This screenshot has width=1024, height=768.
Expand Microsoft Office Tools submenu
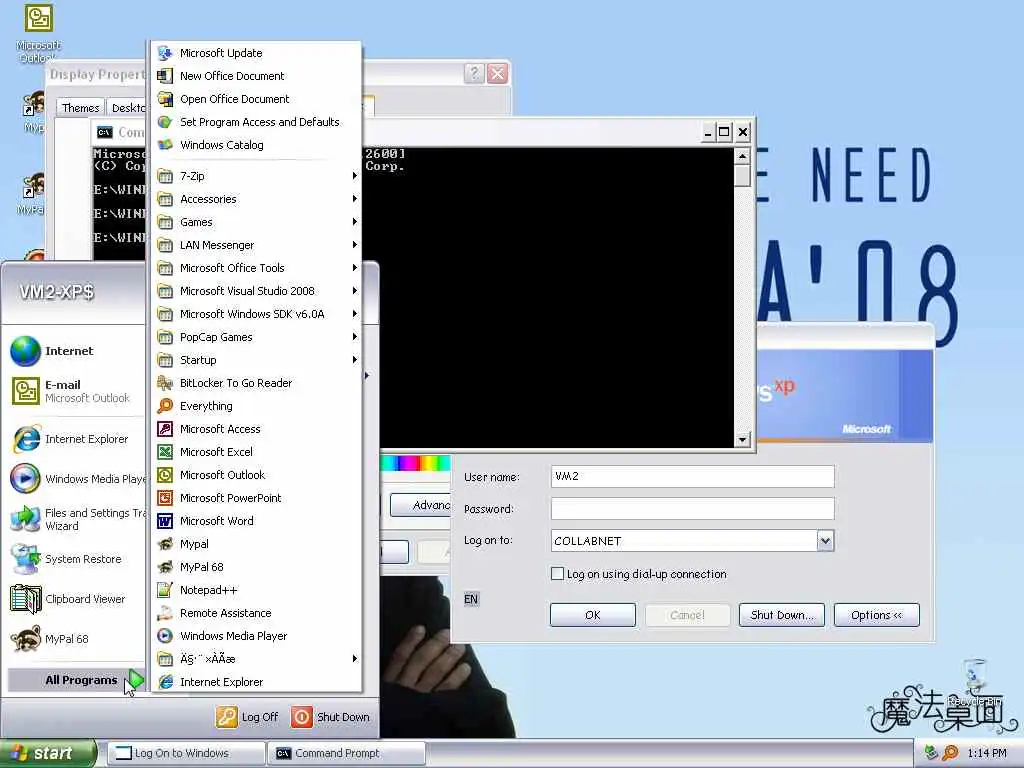(257, 268)
